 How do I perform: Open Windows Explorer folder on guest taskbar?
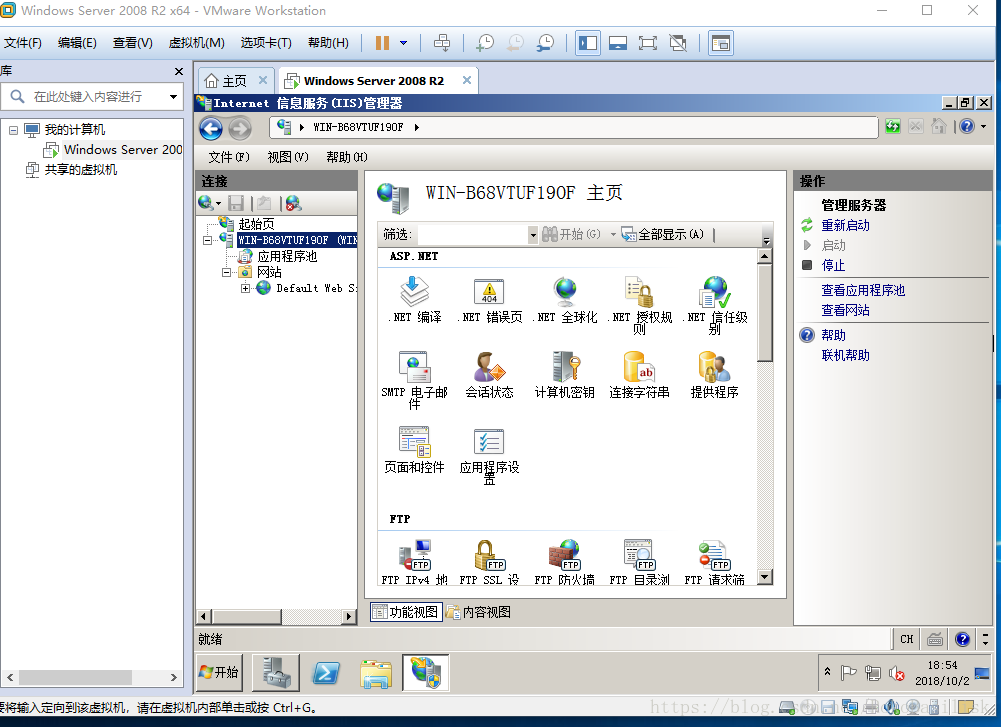pyautogui.click(x=375, y=673)
